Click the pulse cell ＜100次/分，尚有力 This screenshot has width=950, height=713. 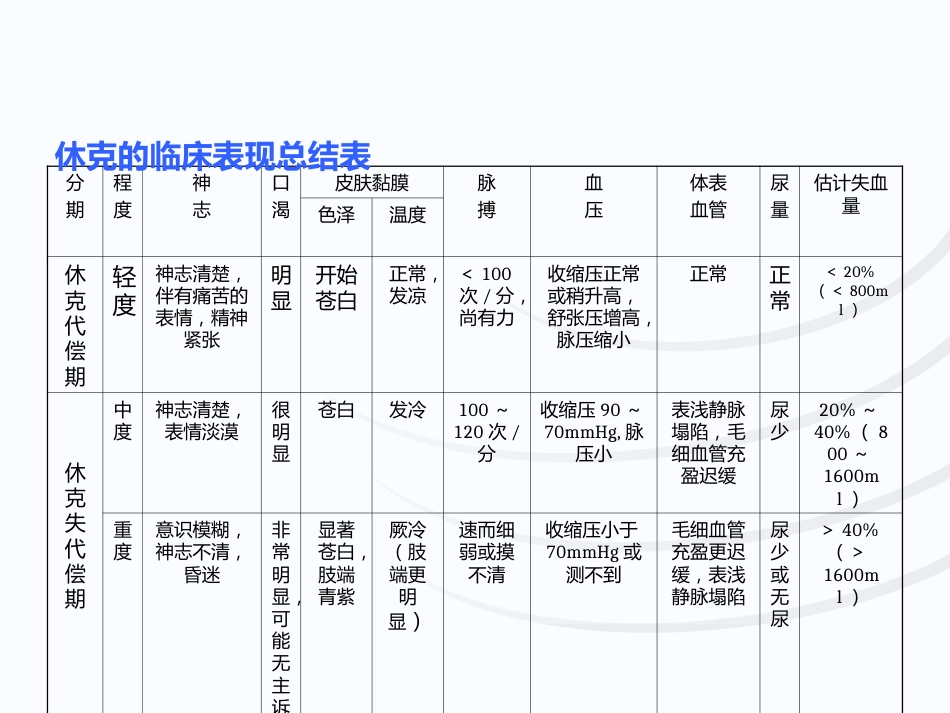point(487,325)
